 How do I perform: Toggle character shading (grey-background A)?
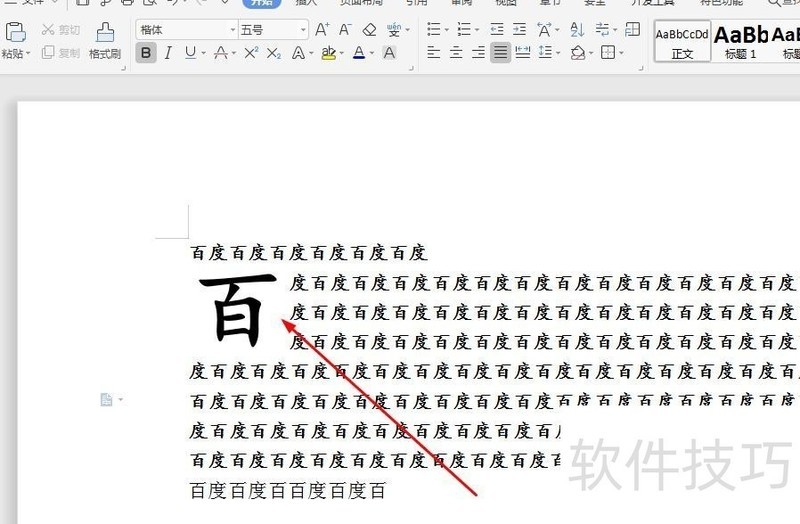pyautogui.click(x=389, y=53)
